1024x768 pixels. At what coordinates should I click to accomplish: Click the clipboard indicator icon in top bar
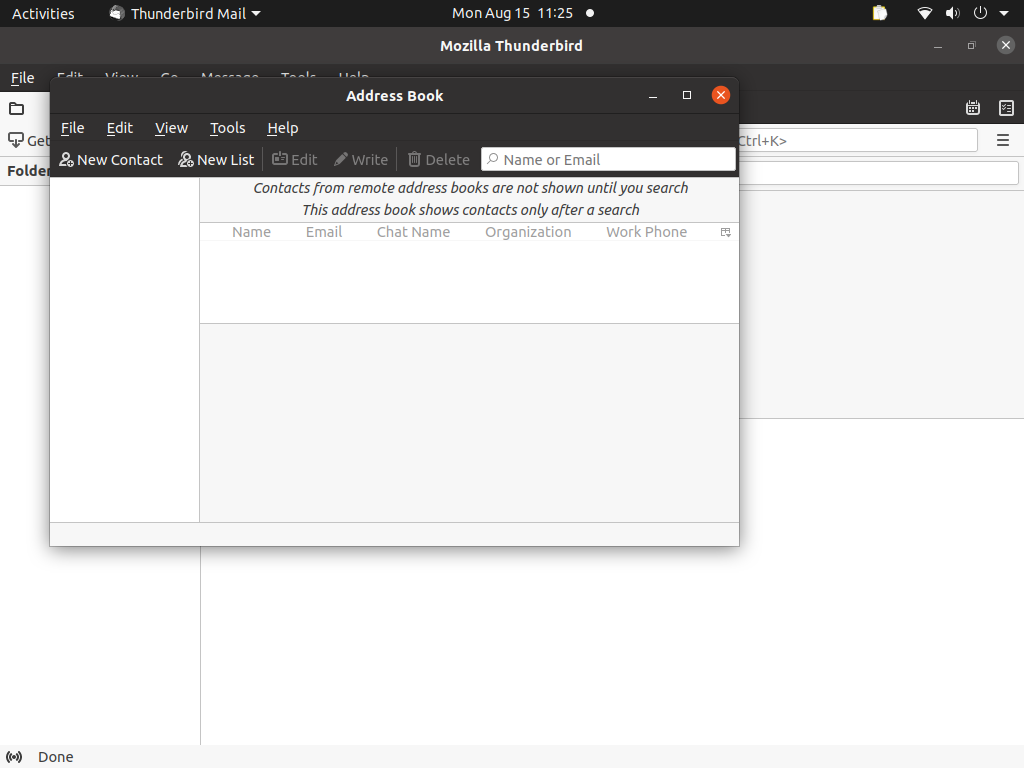pos(880,13)
